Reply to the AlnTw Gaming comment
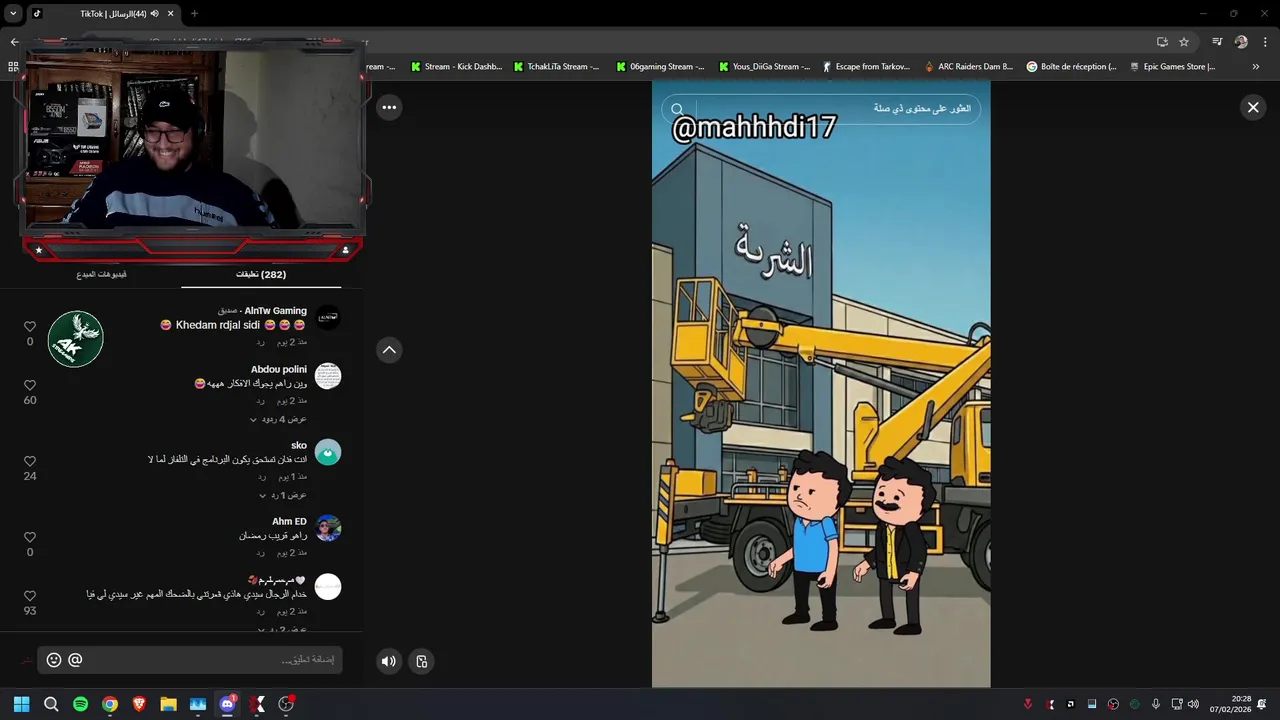The height and width of the screenshot is (720, 1280). [261, 342]
